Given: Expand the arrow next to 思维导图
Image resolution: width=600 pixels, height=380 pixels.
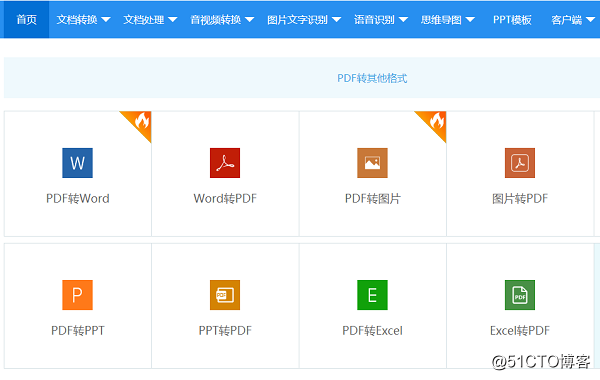Looking at the screenshot, I should pos(470,20).
